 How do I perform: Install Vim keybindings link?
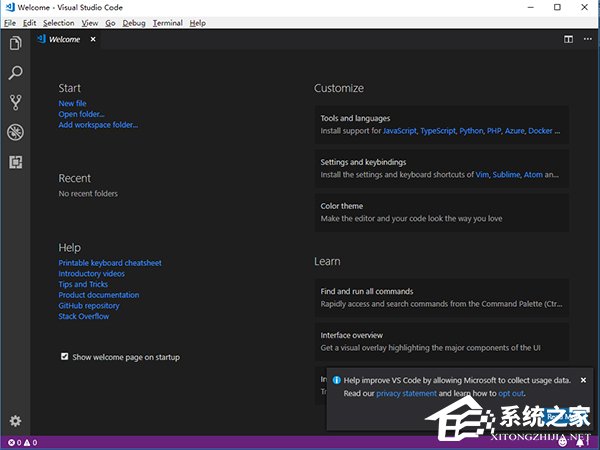tap(482, 175)
